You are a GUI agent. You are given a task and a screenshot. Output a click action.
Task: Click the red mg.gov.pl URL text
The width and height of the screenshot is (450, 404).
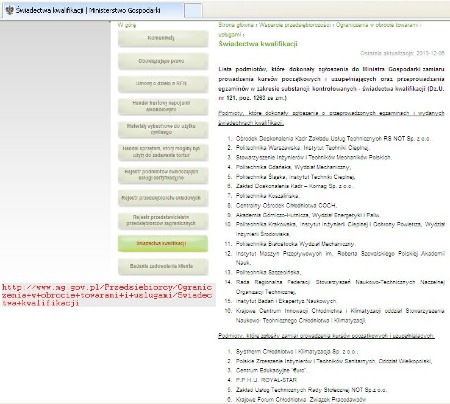coord(107,295)
